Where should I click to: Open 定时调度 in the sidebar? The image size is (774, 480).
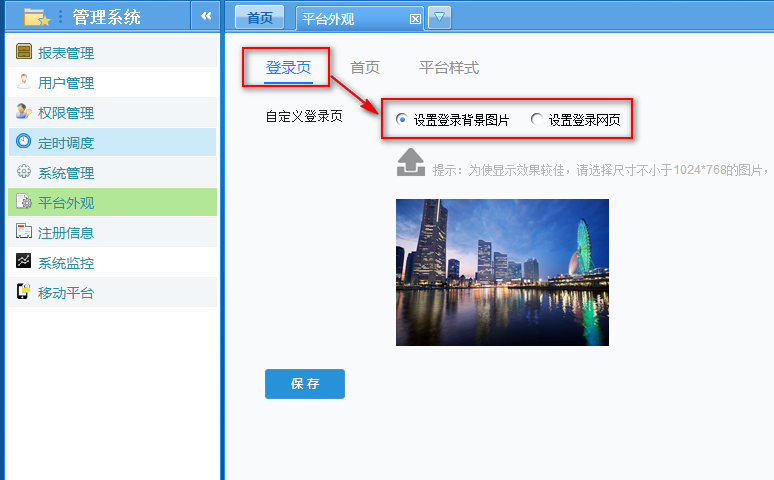click(113, 142)
